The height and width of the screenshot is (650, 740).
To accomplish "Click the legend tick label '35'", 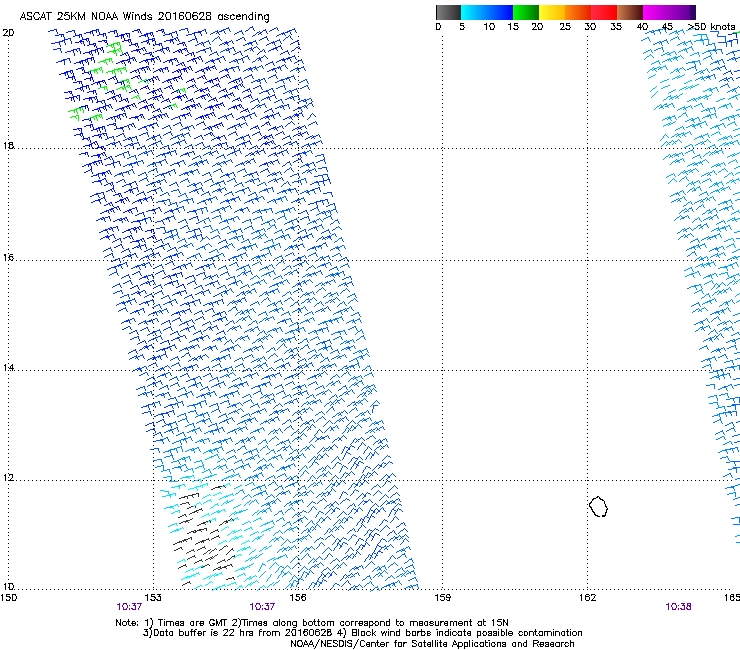I will [616, 27].
